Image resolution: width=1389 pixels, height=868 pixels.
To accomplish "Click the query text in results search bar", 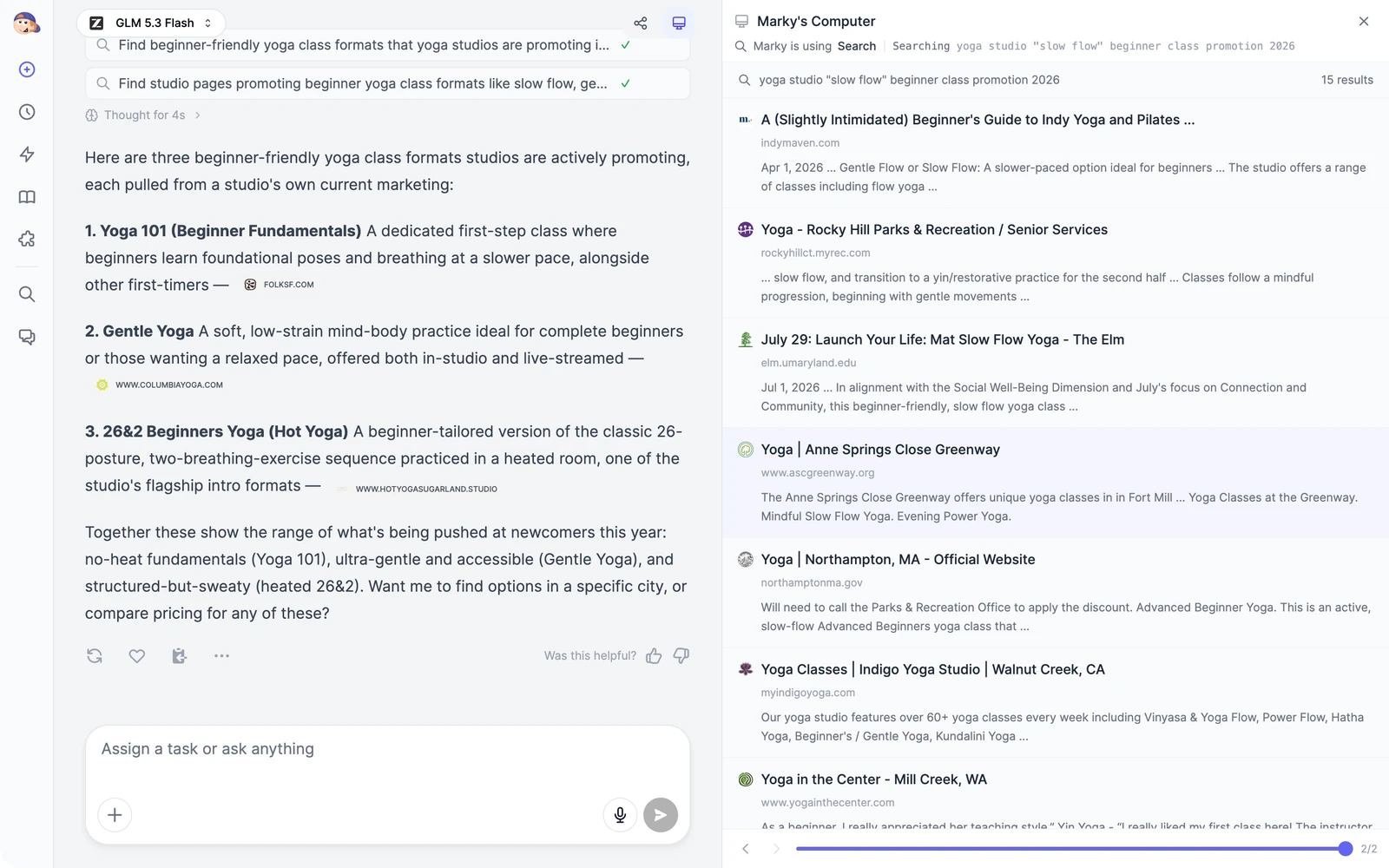I will (909, 80).
